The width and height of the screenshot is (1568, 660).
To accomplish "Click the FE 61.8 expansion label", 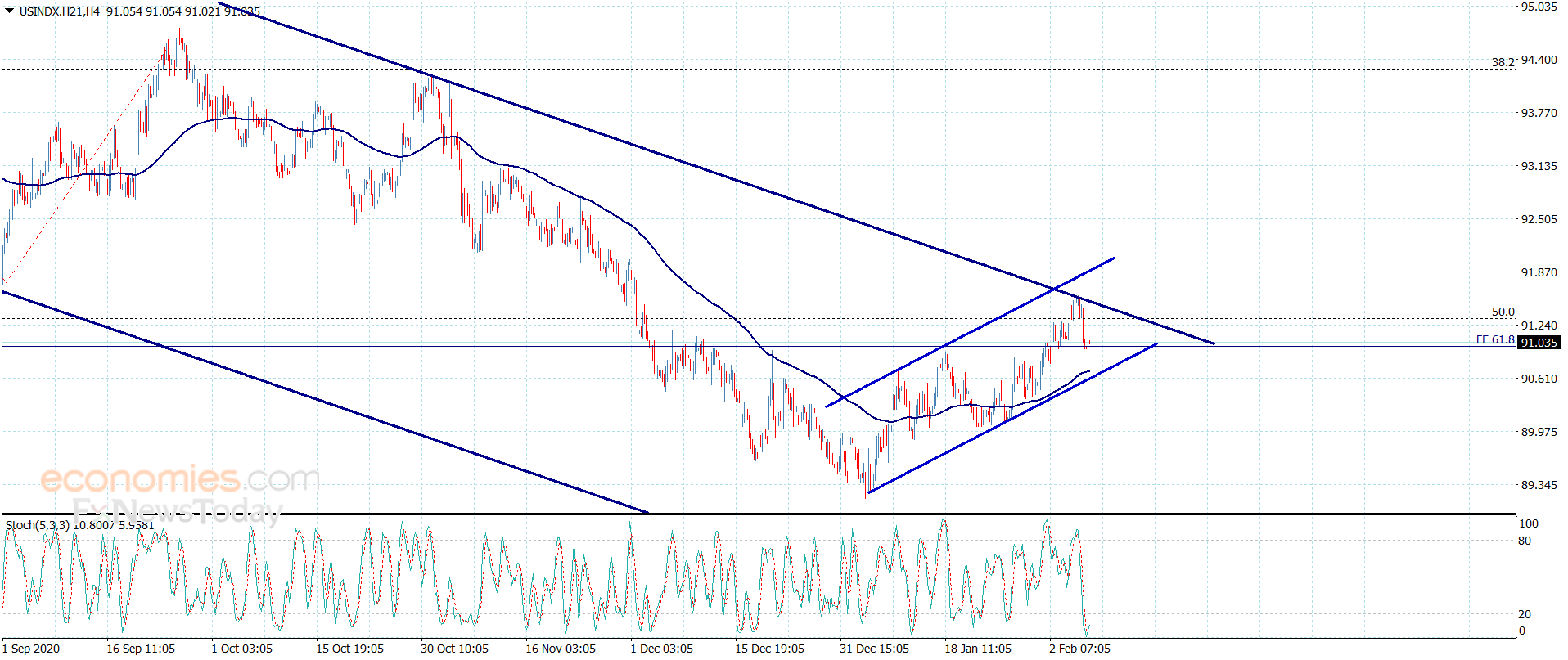I will tap(1495, 339).
